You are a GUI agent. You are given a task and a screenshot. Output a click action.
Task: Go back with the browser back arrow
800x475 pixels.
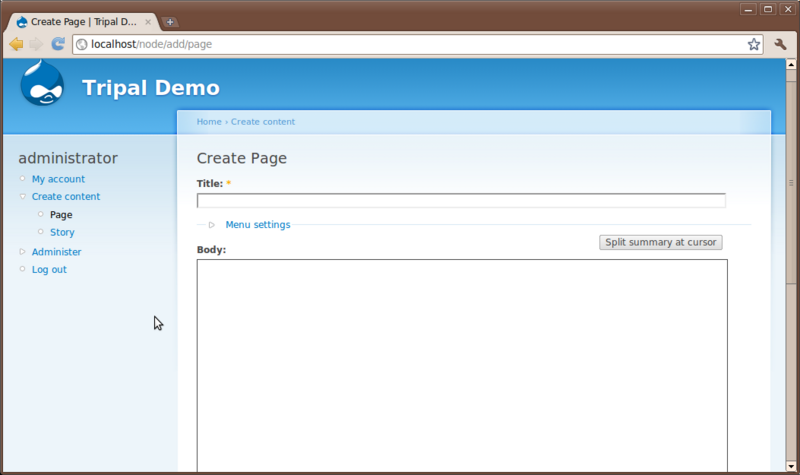point(16,44)
